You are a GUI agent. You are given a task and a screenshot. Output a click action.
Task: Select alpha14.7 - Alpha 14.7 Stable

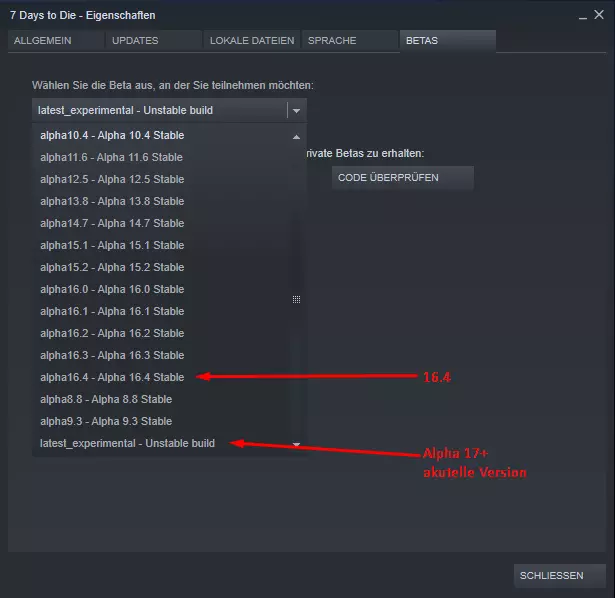pyautogui.click(x=162, y=223)
